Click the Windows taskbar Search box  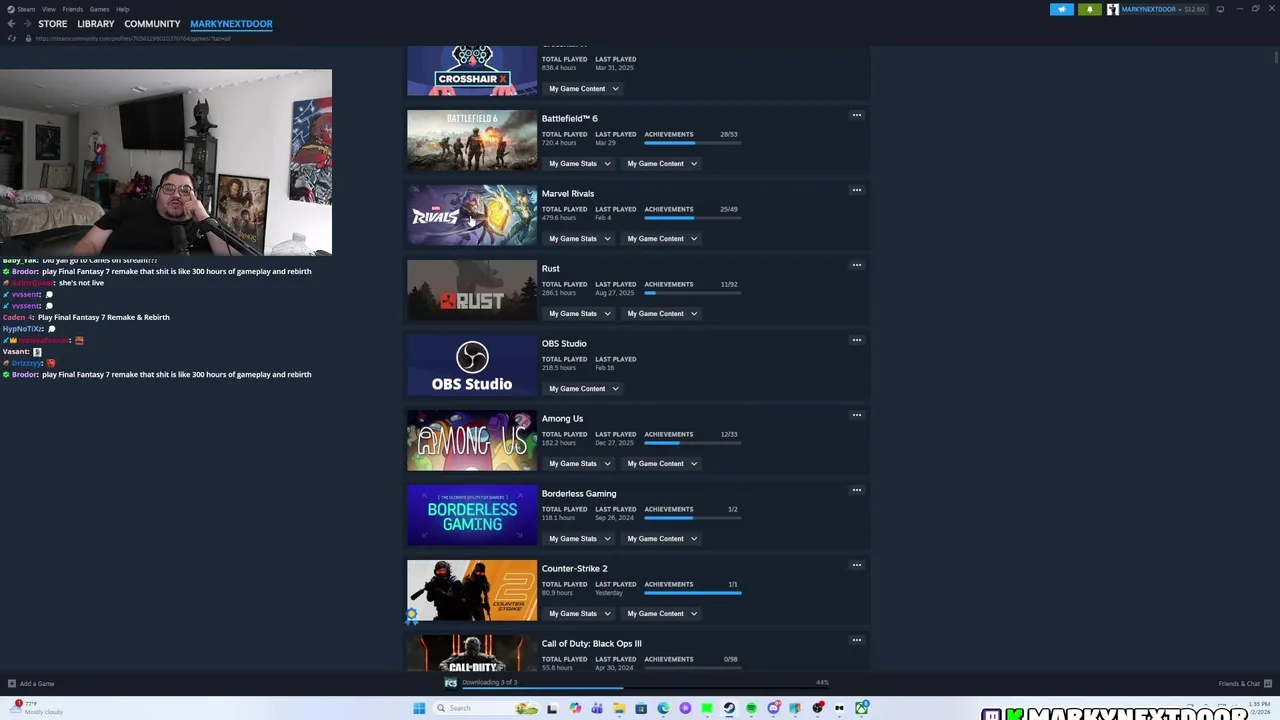486,708
